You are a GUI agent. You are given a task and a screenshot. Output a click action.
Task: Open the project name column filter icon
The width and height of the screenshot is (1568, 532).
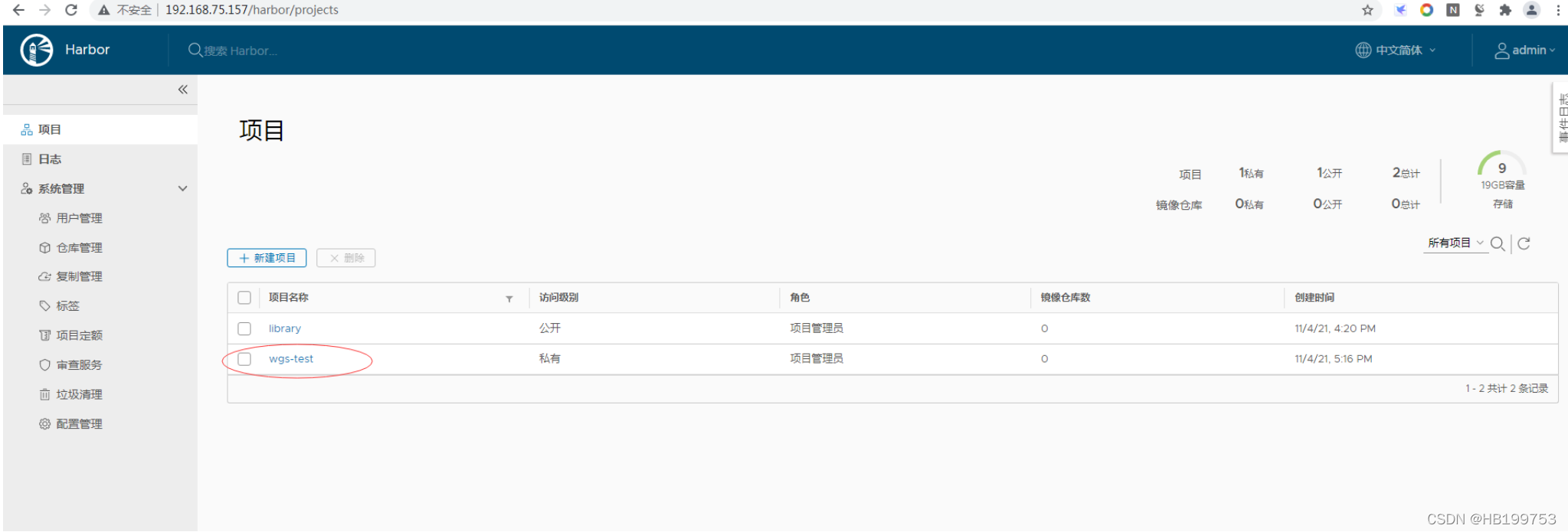coord(509,299)
